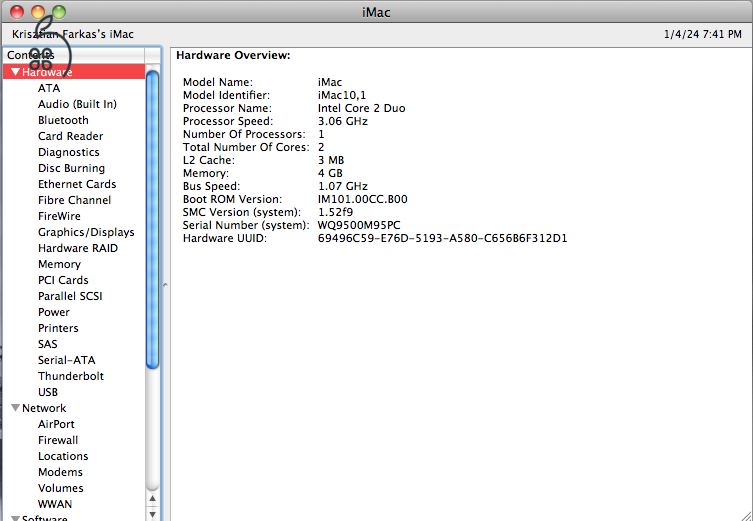Screen dimensions: 753x521
Task: Click the serial number WQ9500M95PC
Action: (x=359, y=225)
